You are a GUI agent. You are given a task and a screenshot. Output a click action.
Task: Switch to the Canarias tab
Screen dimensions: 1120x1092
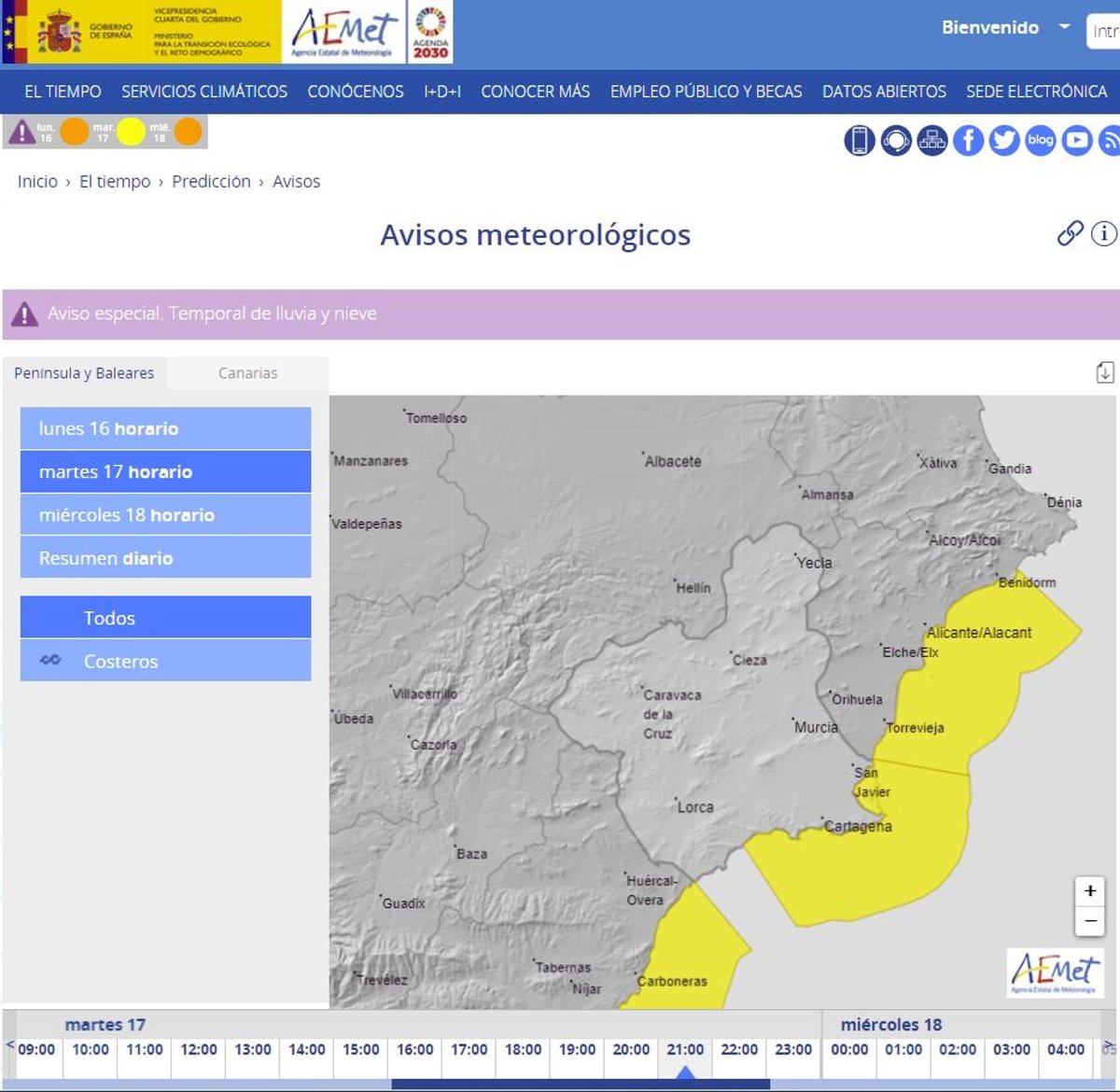click(247, 373)
